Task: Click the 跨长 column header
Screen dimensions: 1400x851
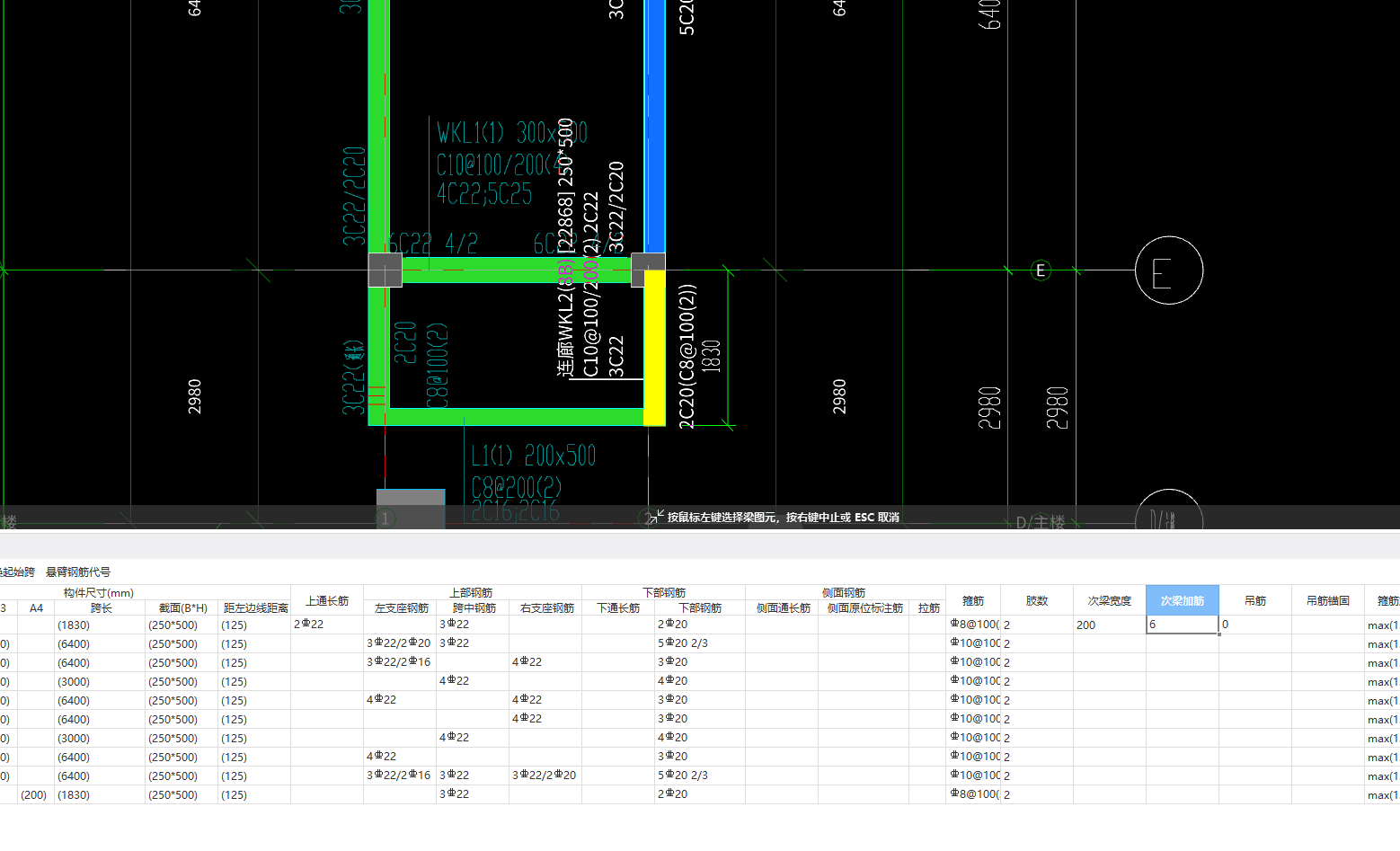Action: coord(101,608)
